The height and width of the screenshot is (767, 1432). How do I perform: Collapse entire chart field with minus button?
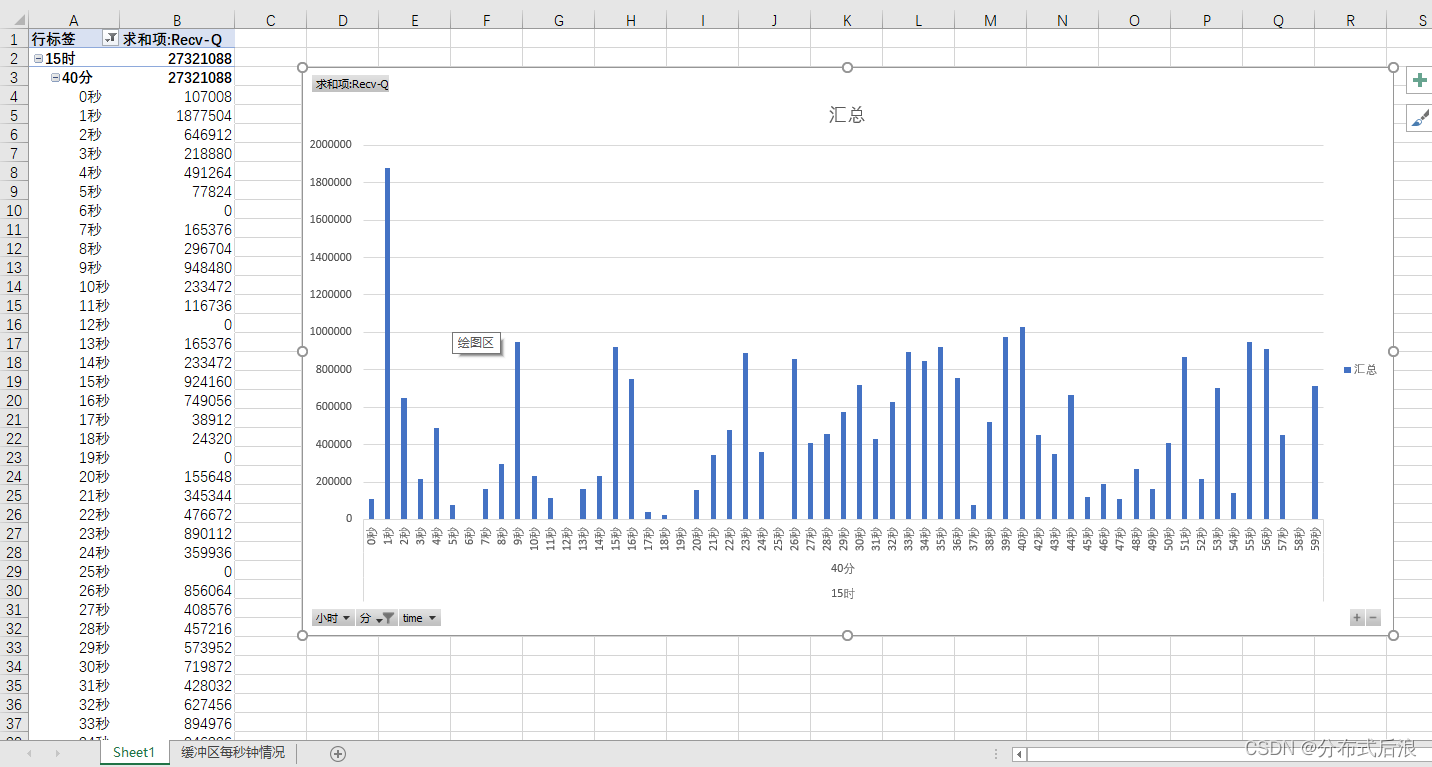pyautogui.click(x=1373, y=618)
